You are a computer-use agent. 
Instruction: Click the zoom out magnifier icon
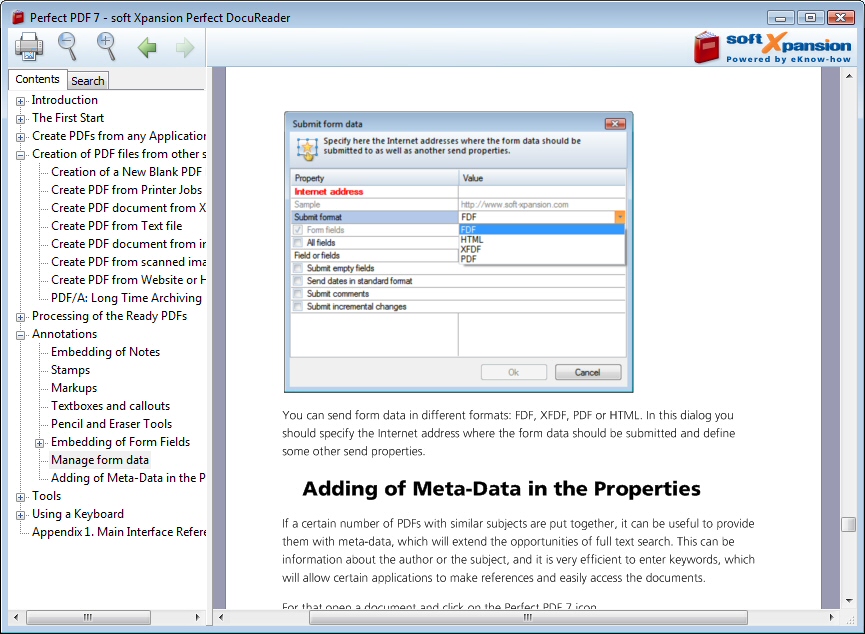(x=67, y=46)
